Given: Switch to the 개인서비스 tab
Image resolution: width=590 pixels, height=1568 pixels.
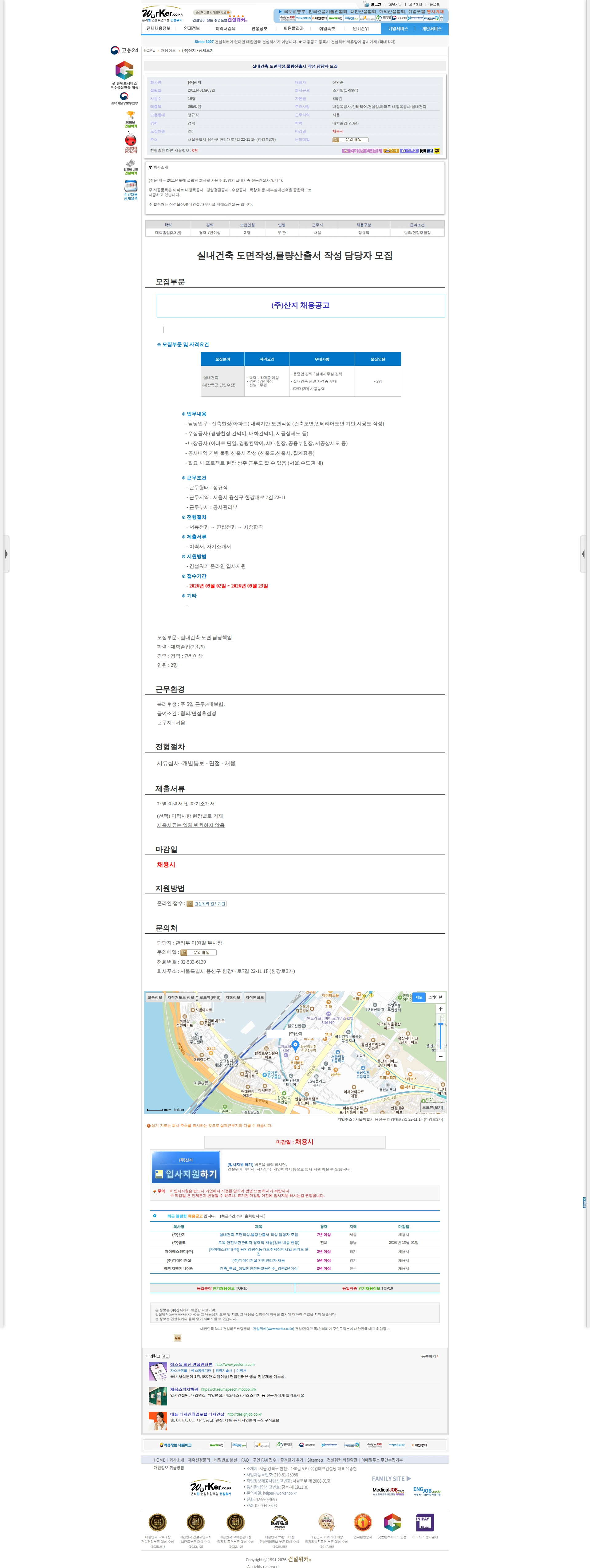Looking at the screenshot, I should (432, 29).
